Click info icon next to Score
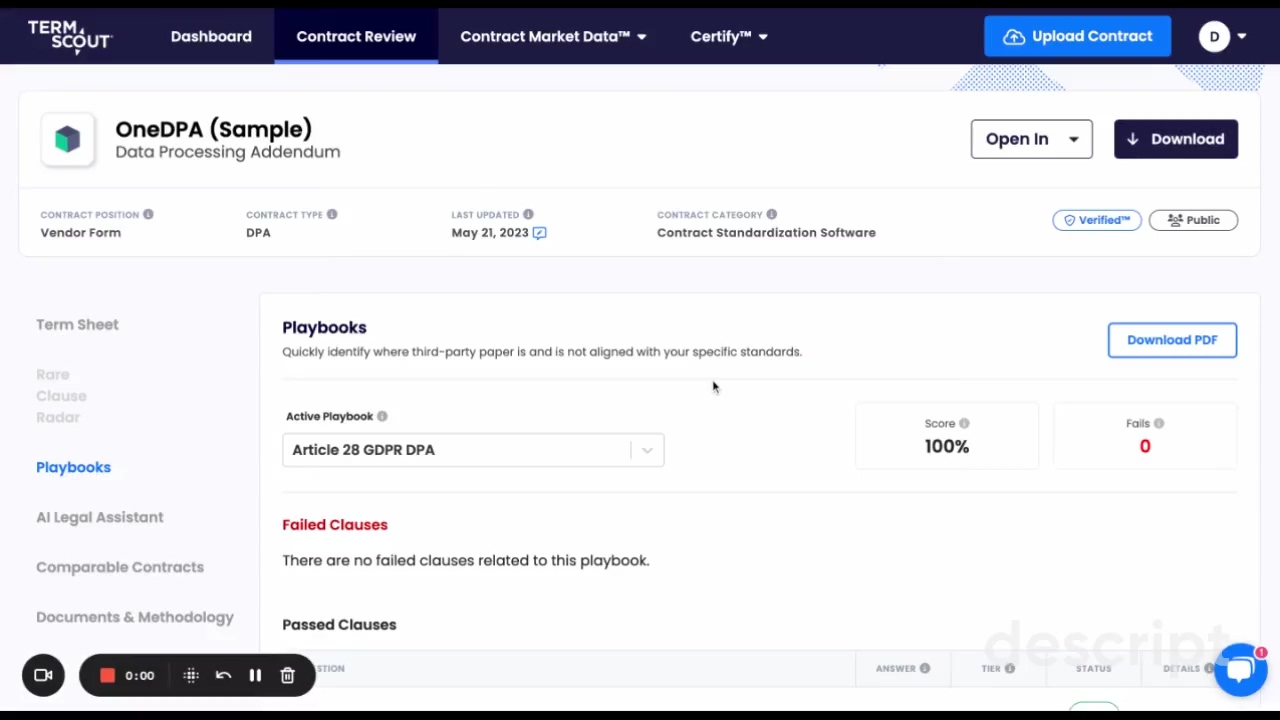The height and width of the screenshot is (720, 1280). 964,423
